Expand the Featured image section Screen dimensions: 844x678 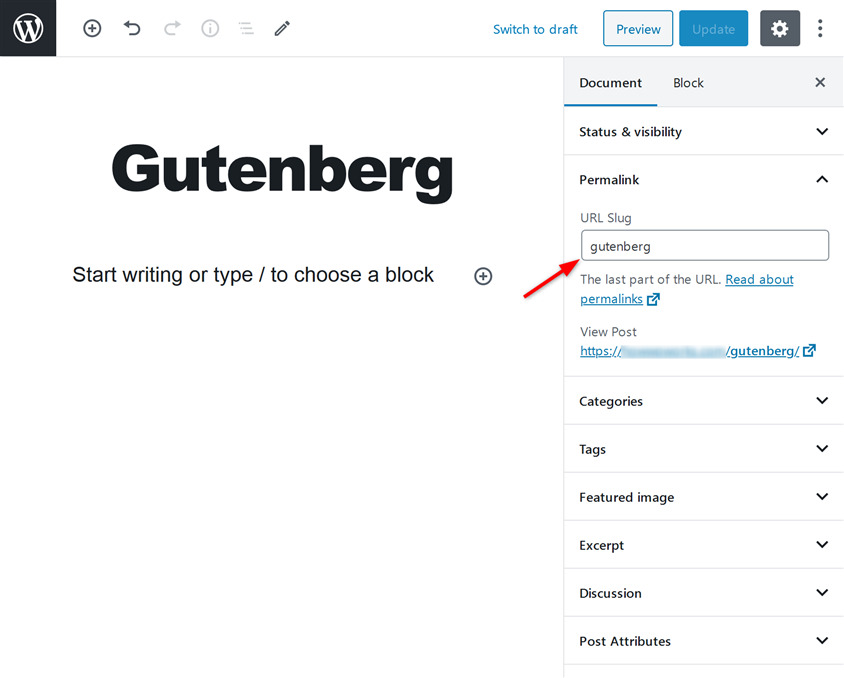click(x=704, y=497)
